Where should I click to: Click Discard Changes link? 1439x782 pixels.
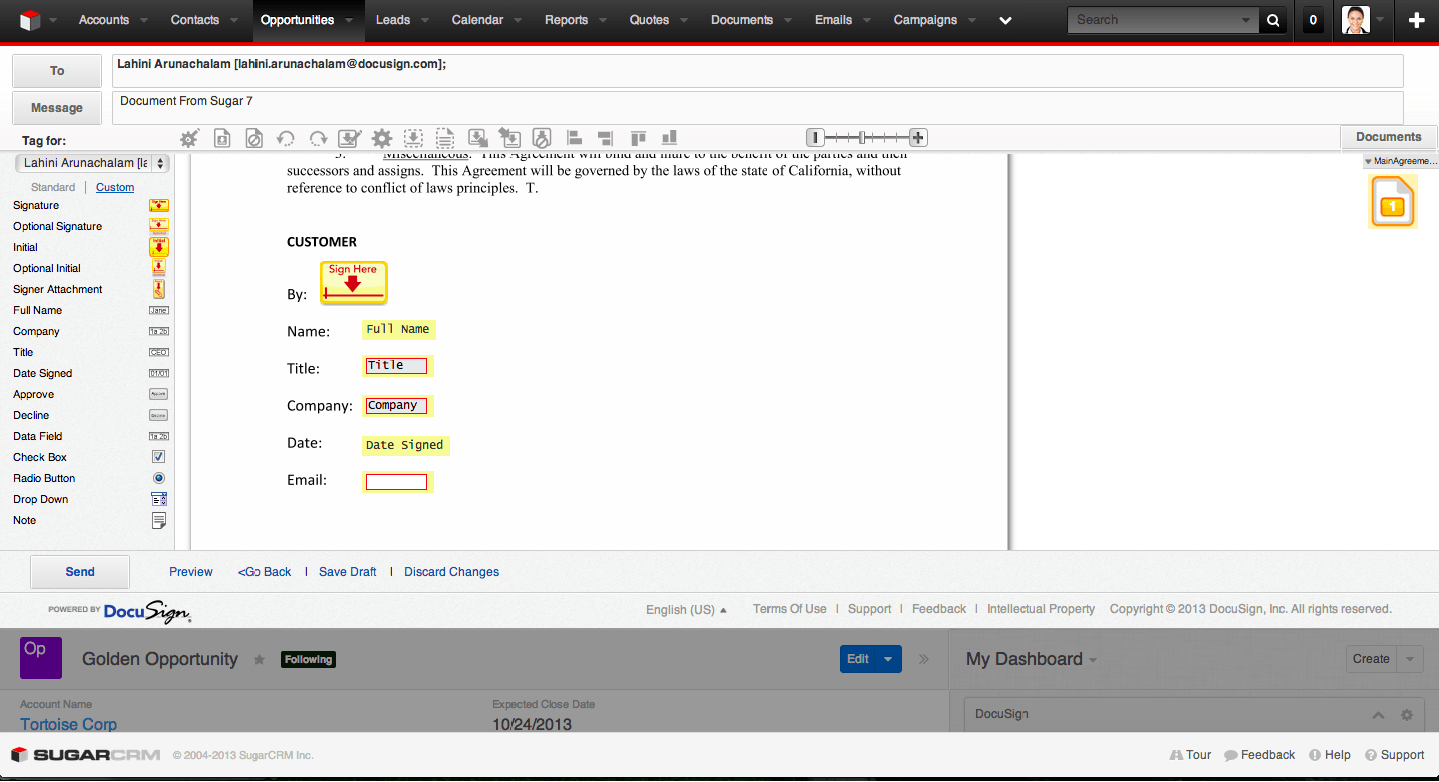[452, 572]
